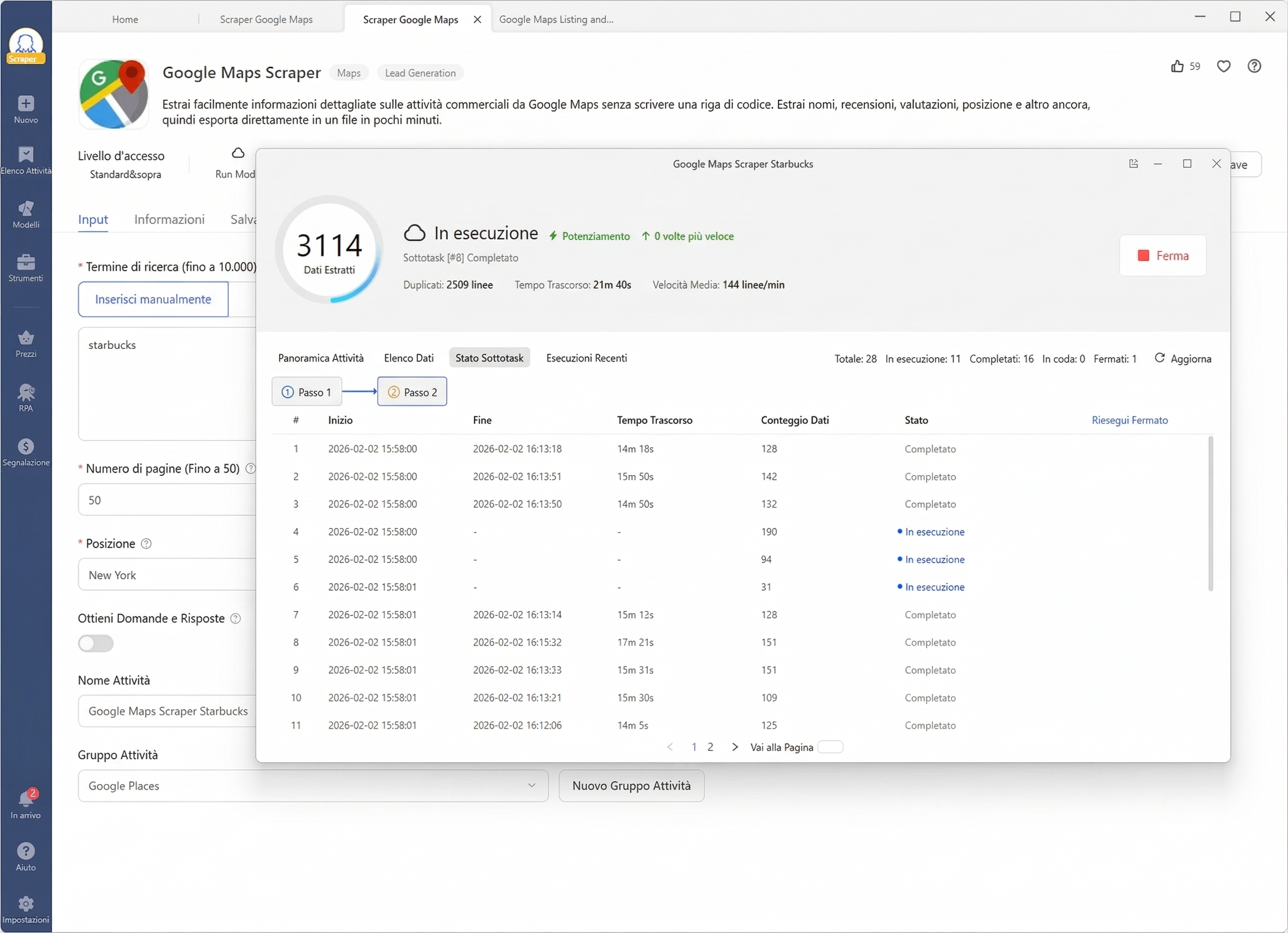The width and height of the screenshot is (1288, 933).
Task: Select the Informazioni tab
Action: [x=169, y=220]
